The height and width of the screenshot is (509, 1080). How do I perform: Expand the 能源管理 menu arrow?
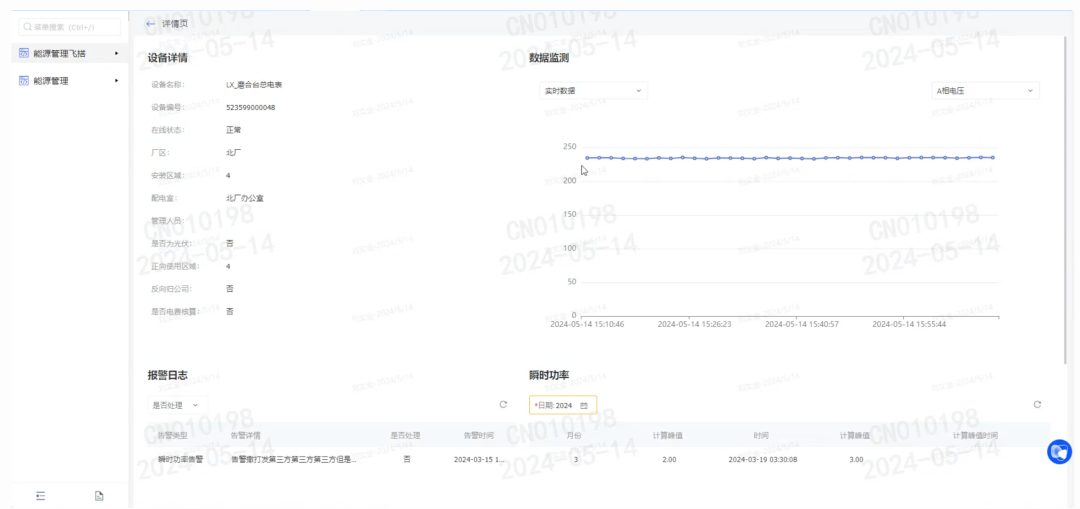click(x=116, y=80)
